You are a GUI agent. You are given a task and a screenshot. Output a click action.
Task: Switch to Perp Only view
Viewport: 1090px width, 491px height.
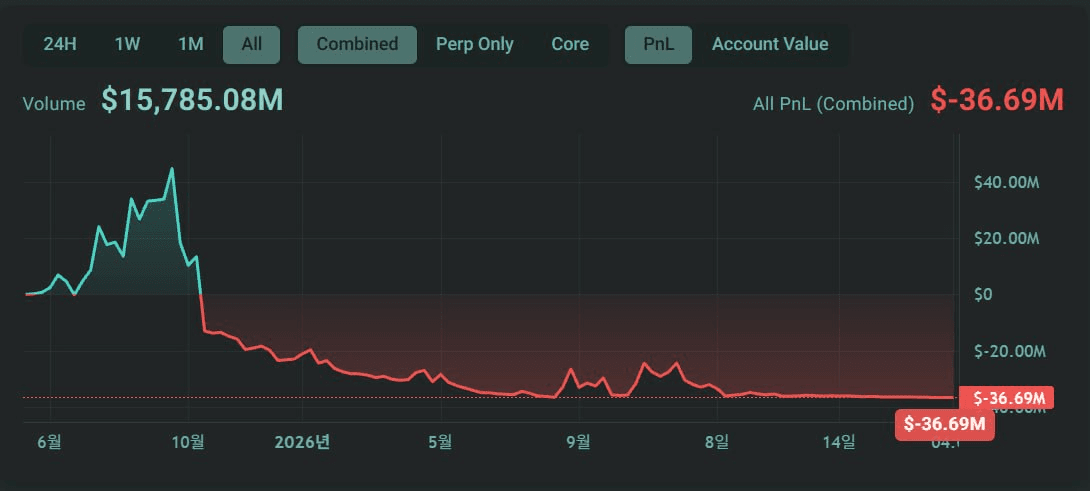coord(475,45)
